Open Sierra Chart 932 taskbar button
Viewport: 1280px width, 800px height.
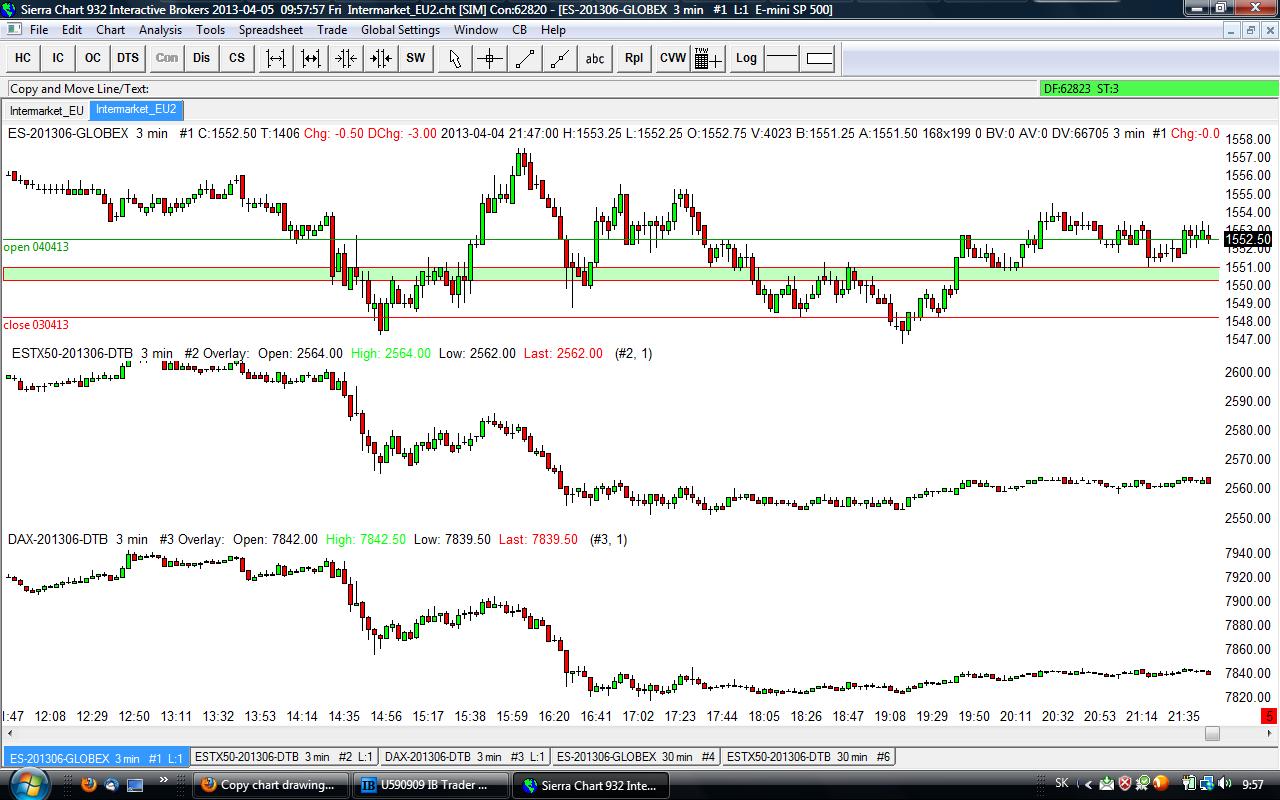590,785
